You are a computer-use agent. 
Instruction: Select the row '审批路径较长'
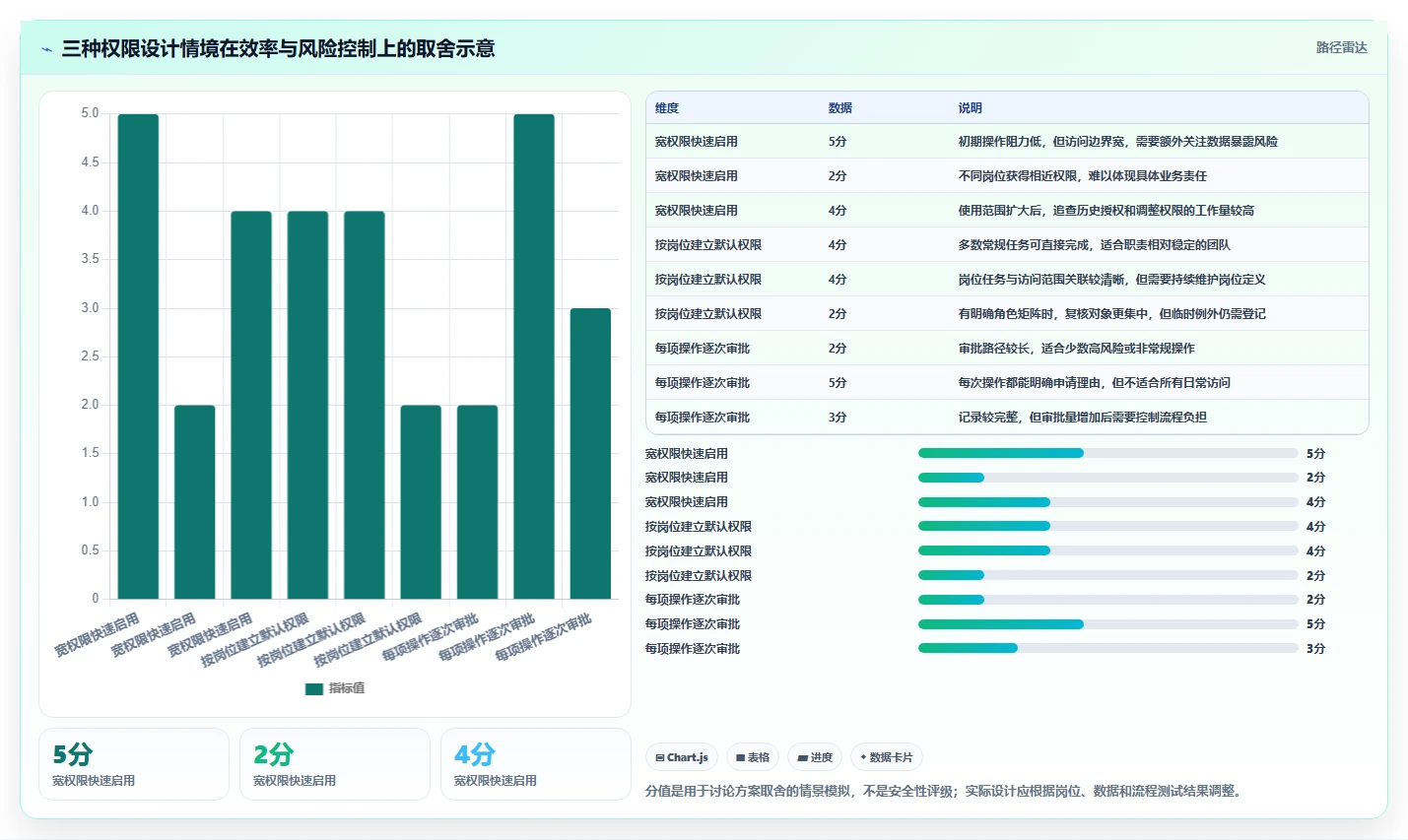(x=1007, y=349)
